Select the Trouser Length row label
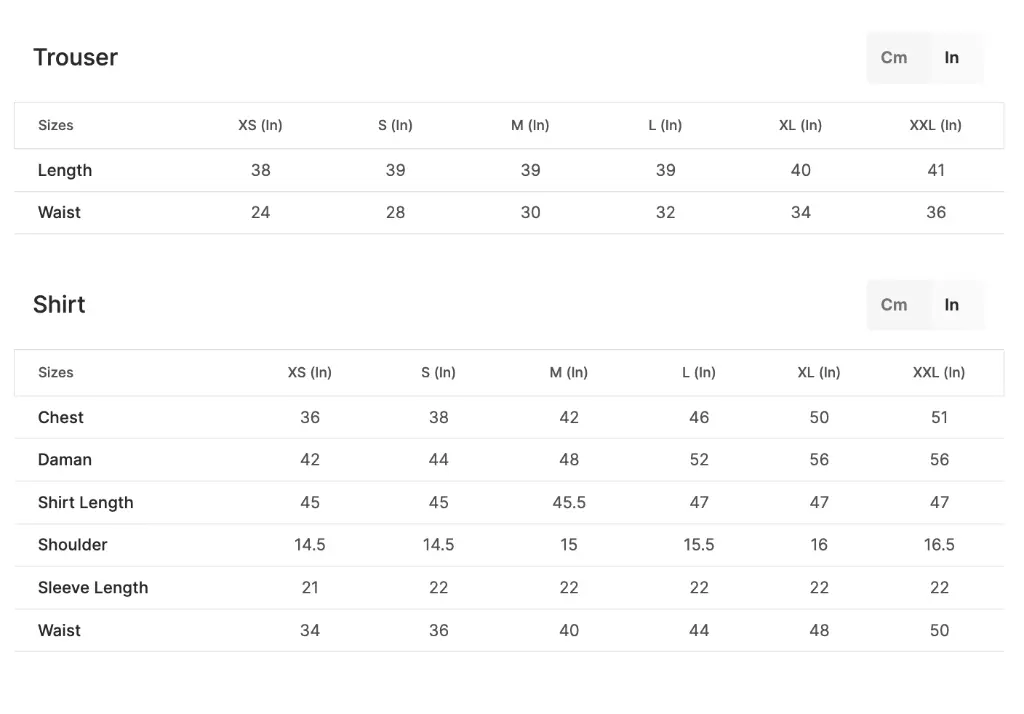This screenshot has height=714, width=1024. 65,170
